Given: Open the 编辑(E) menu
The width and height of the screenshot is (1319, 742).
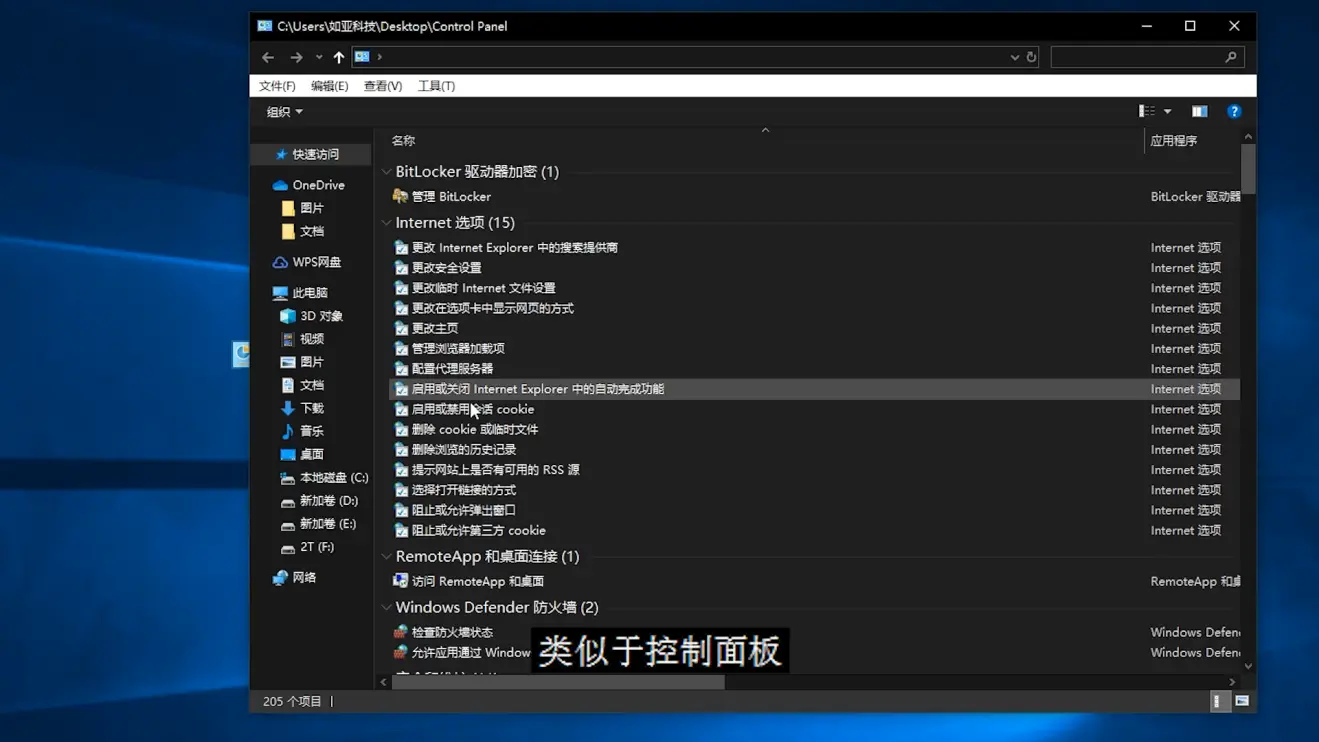Looking at the screenshot, I should [x=329, y=86].
